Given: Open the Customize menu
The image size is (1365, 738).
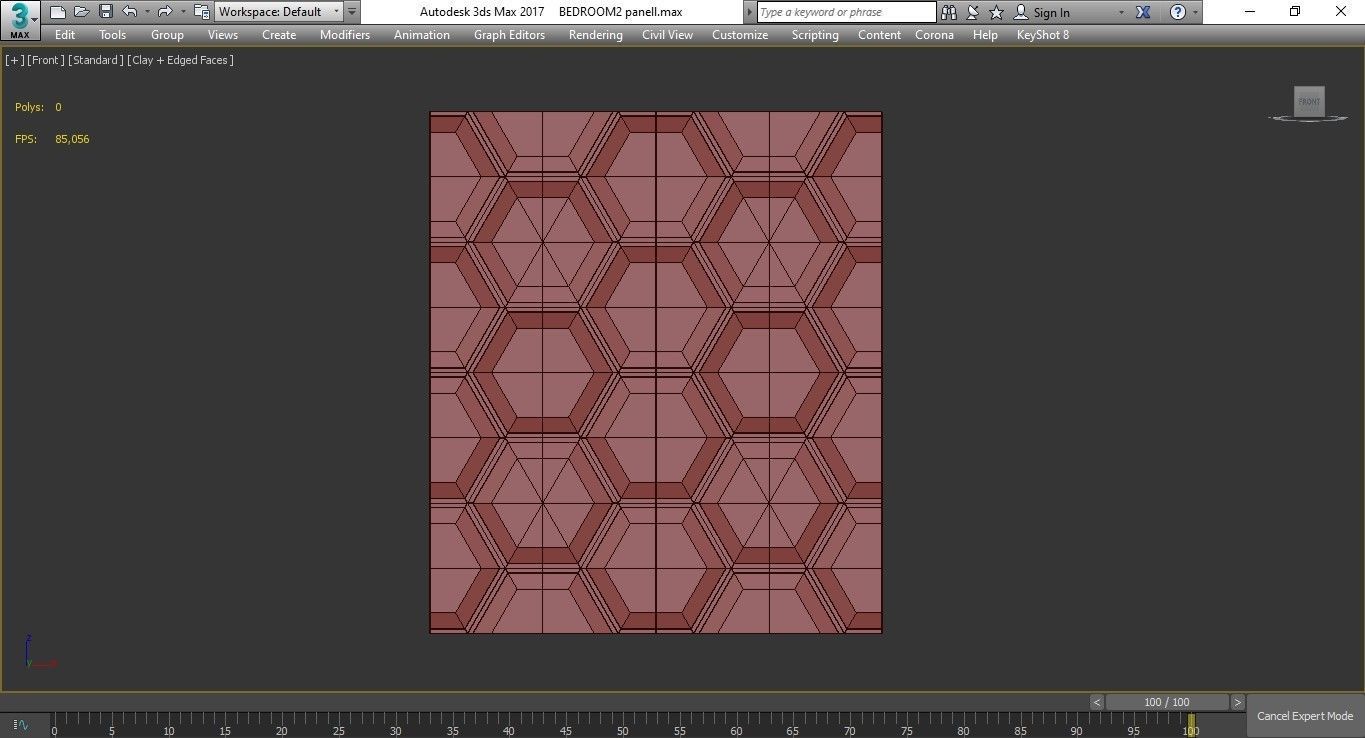Looking at the screenshot, I should [740, 34].
